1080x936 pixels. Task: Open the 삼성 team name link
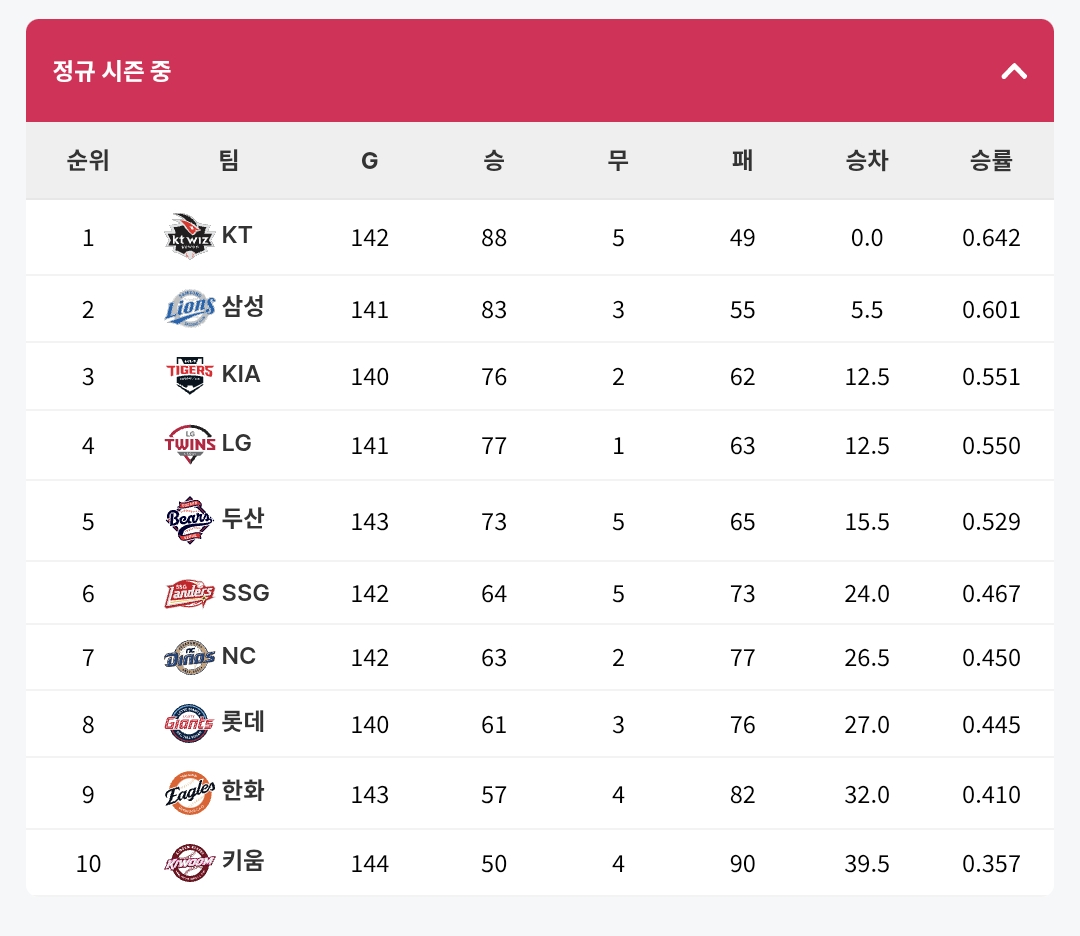(243, 306)
